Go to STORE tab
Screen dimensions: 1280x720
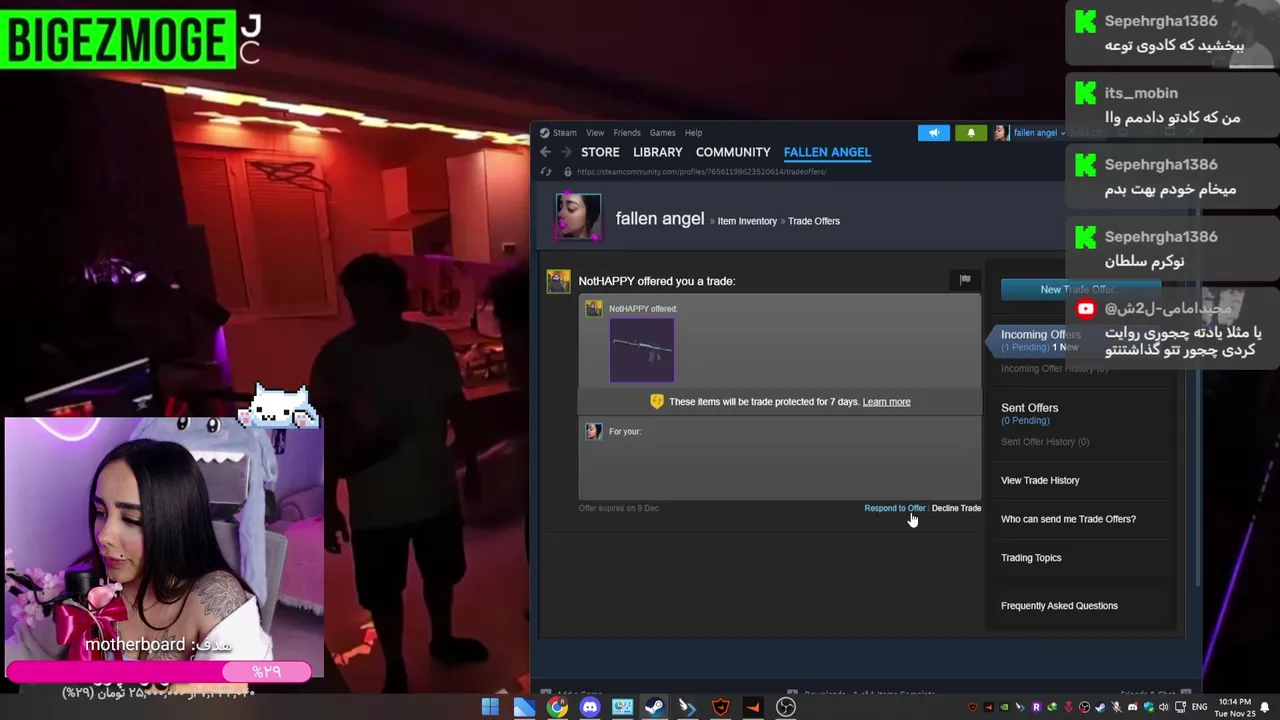point(600,152)
